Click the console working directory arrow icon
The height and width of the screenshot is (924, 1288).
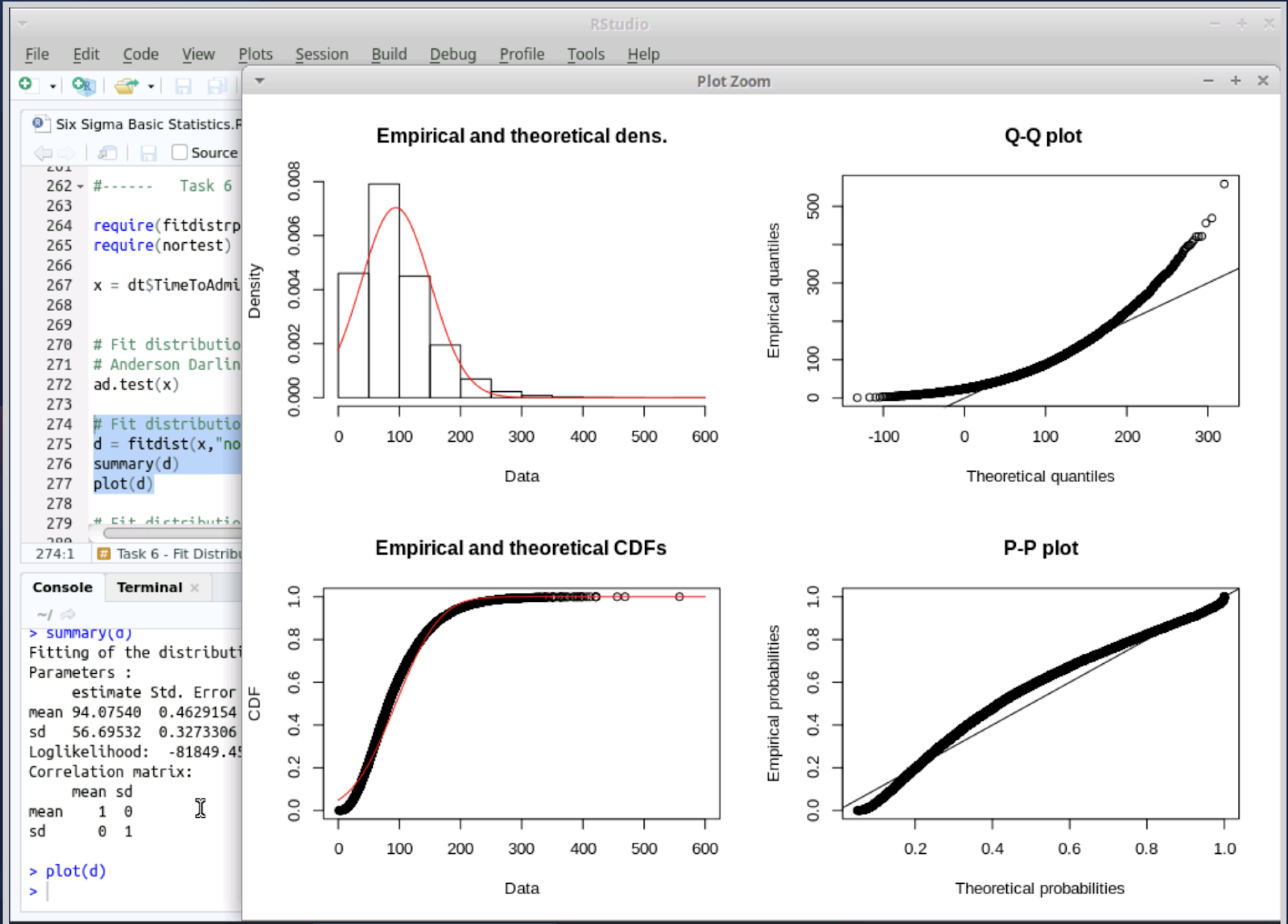[68, 615]
